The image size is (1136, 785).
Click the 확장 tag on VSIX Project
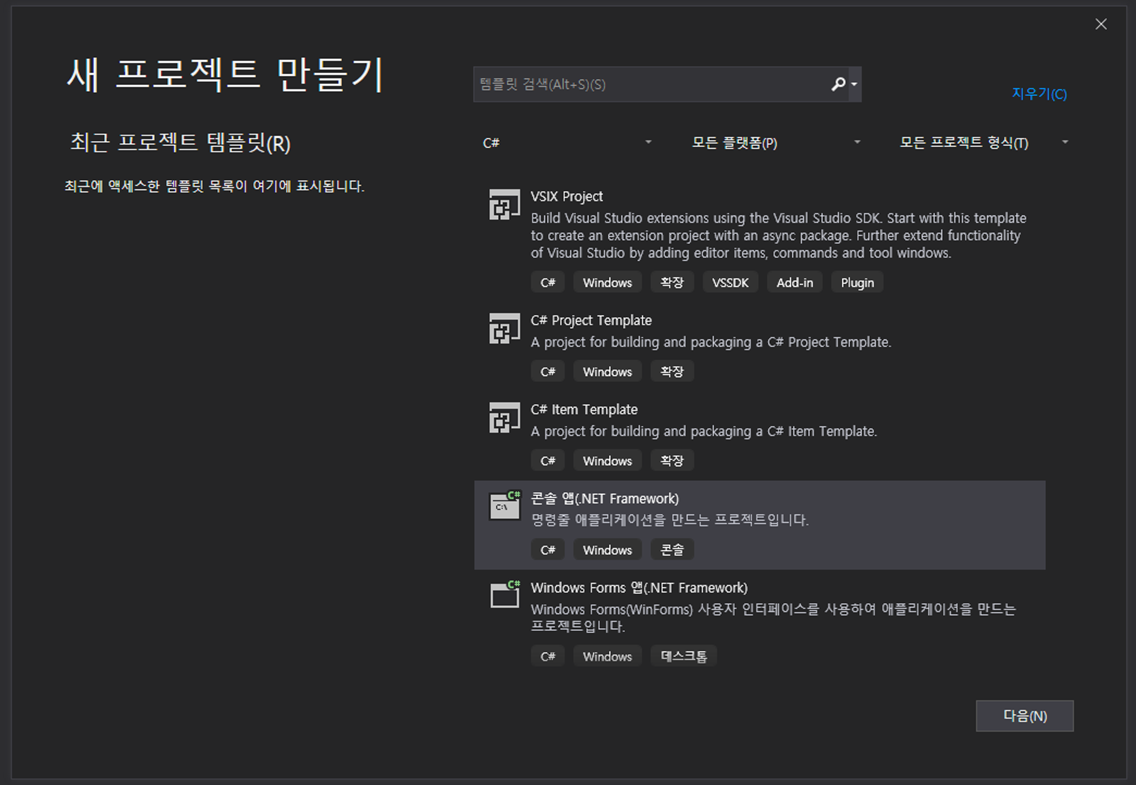[x=672, y=282]
